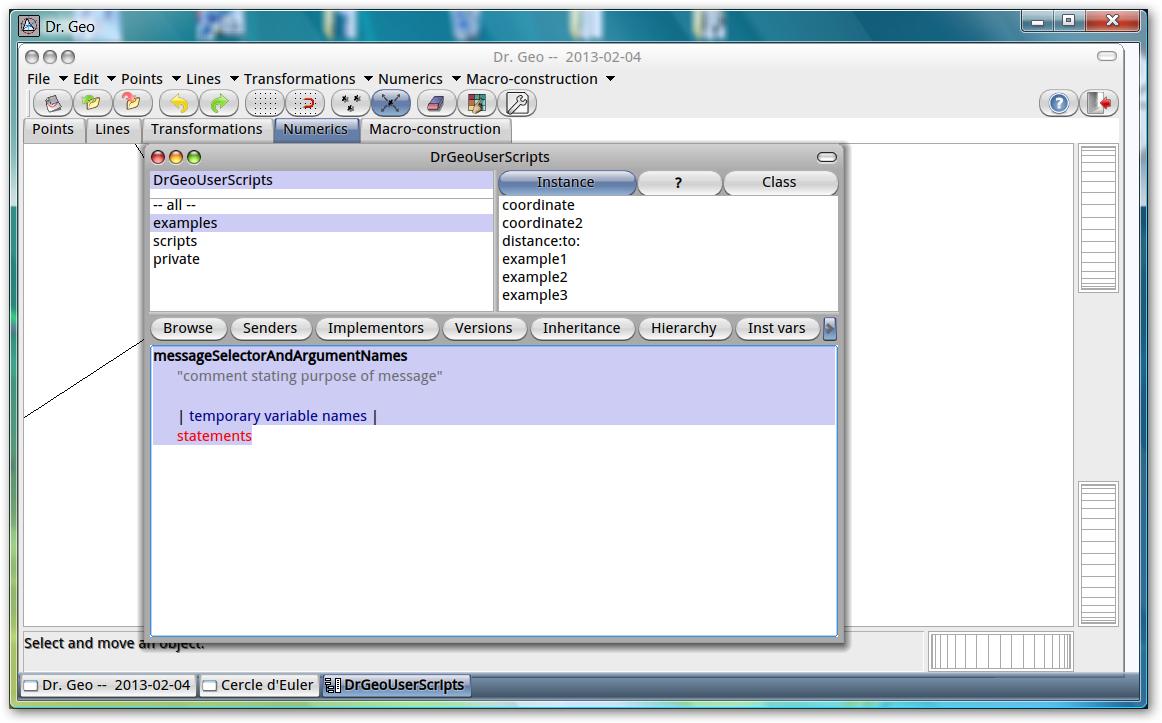Click the Dr. Geo window title icon

29,26
